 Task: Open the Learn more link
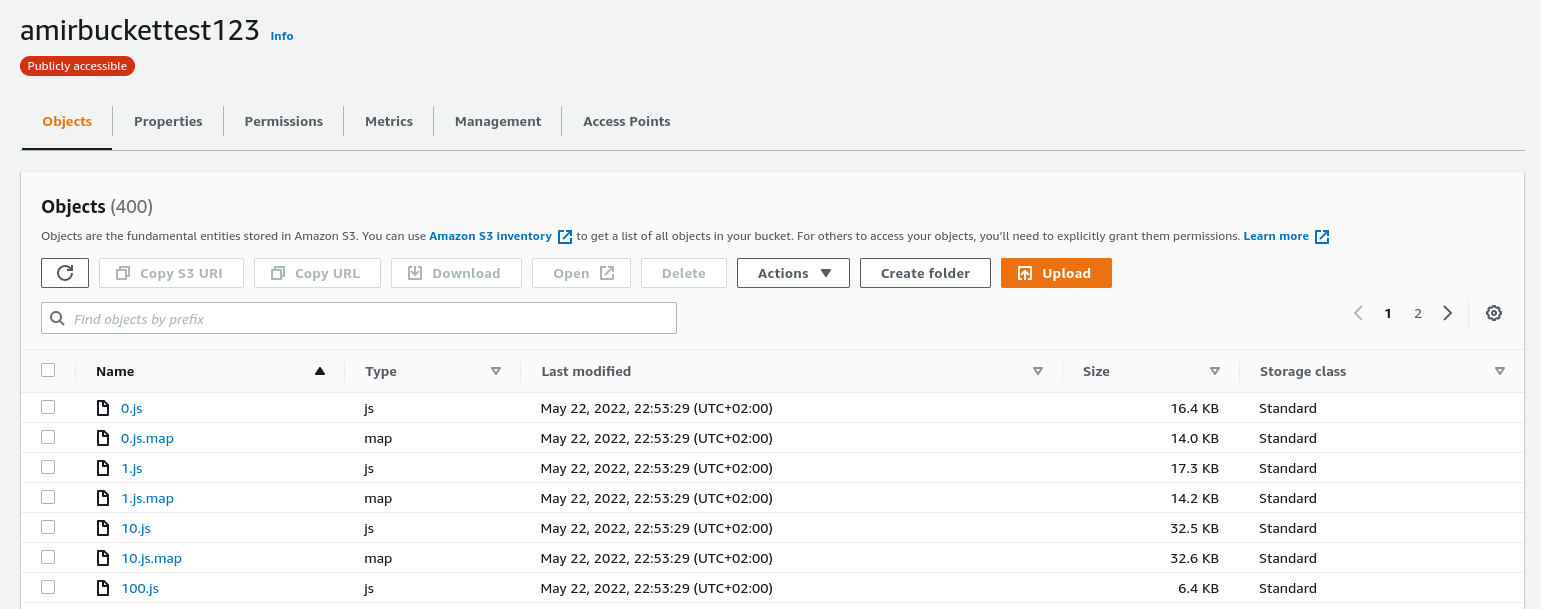point(1276,237)
